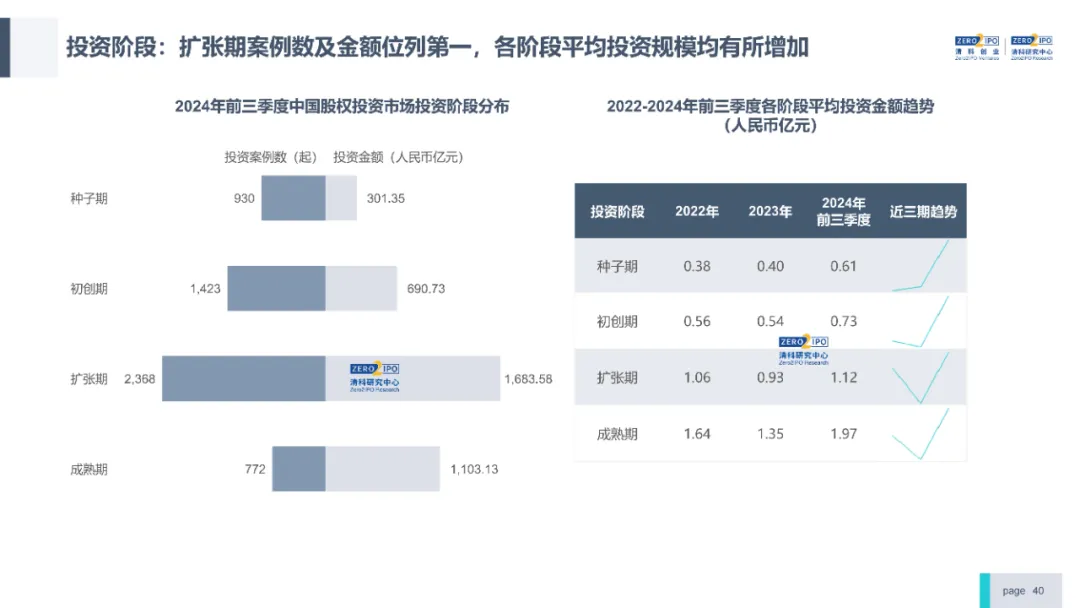Click the page 40 indicator

point(1023,591)
